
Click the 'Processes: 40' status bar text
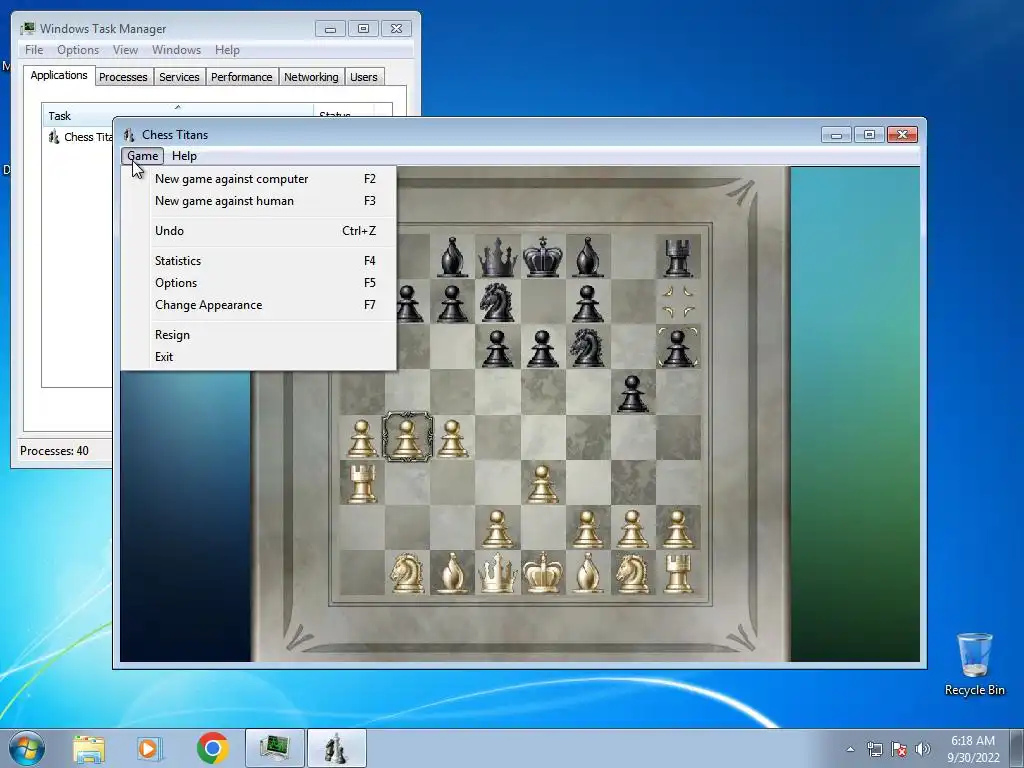coord(54,451)
